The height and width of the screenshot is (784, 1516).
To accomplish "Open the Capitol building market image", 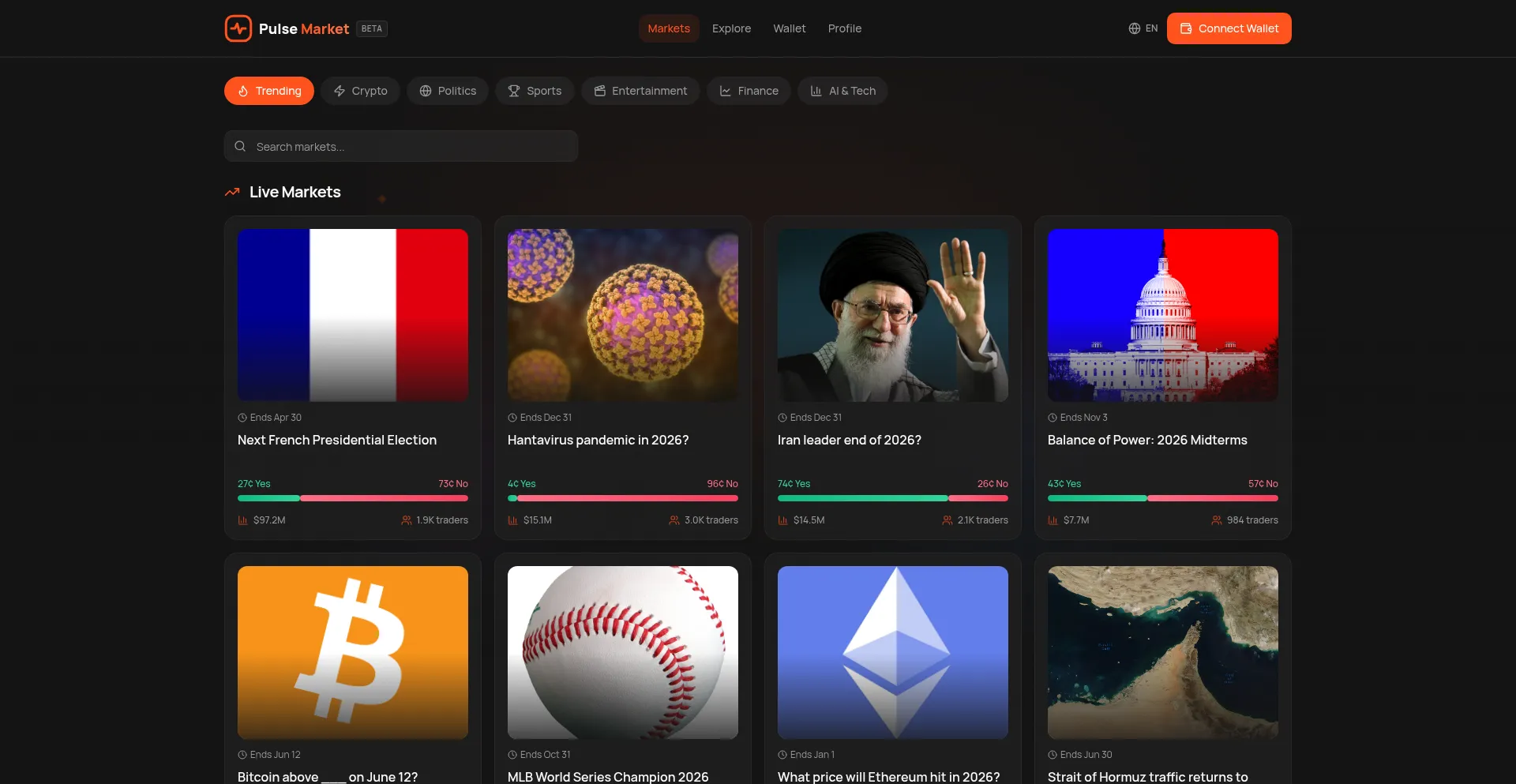I will click(x=1163, y=315).
